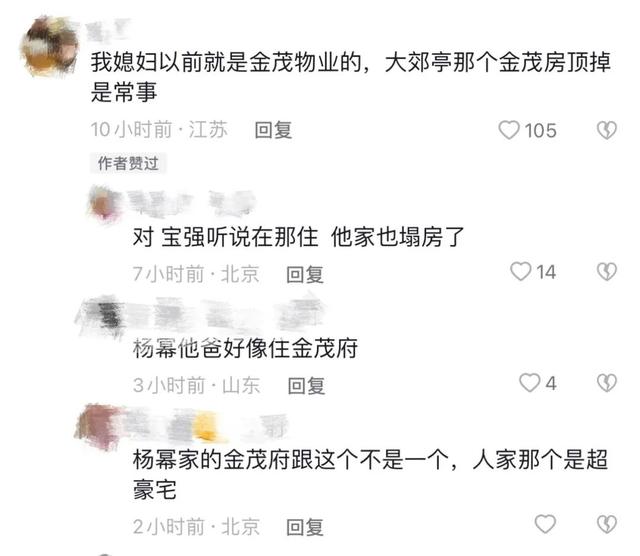Open avatar of the 杨幂他爸 commenter
This screenshot has height=556, width=640.
click(102, 316)
